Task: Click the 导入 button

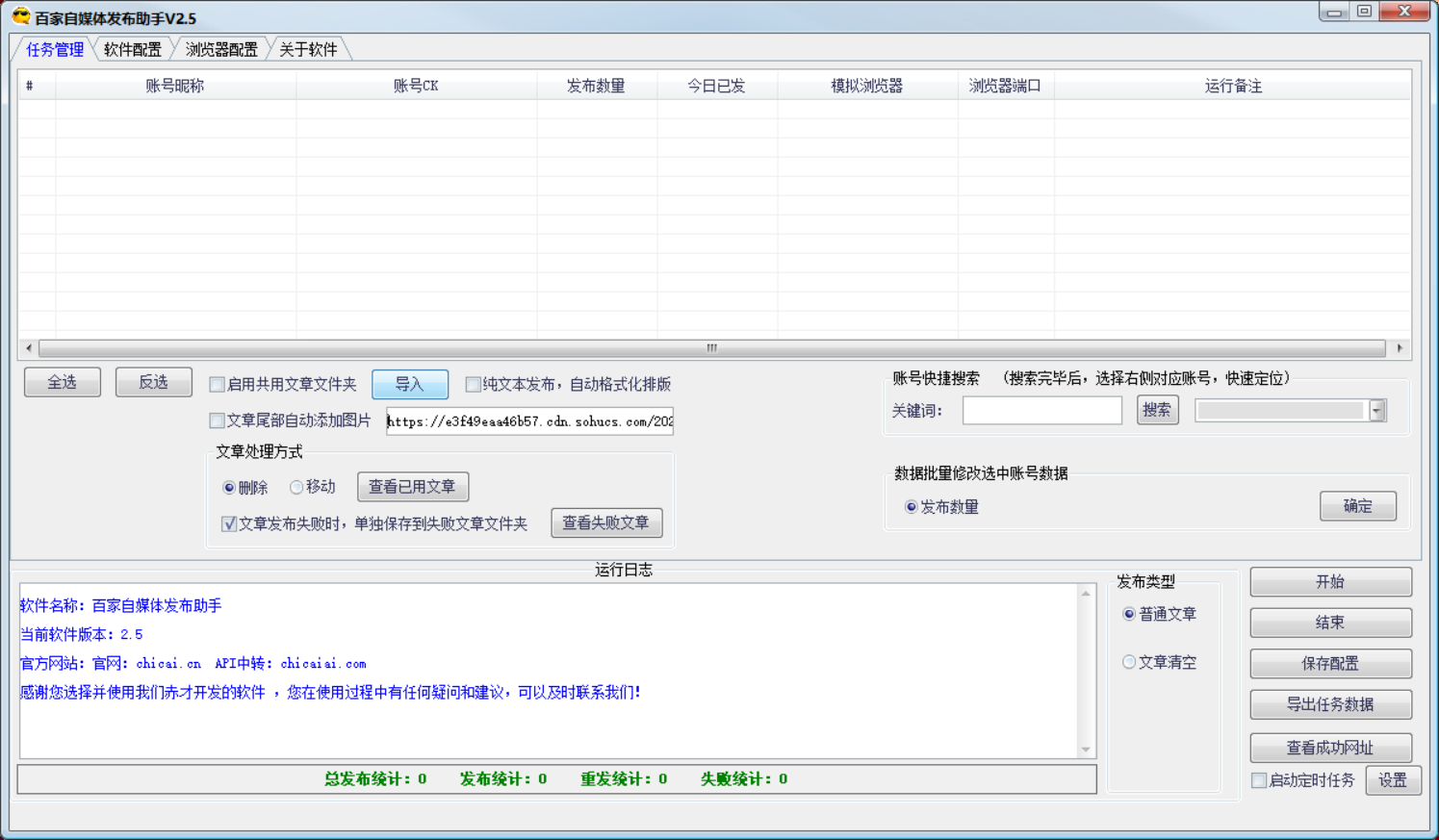Action: (x=410, y=384)
